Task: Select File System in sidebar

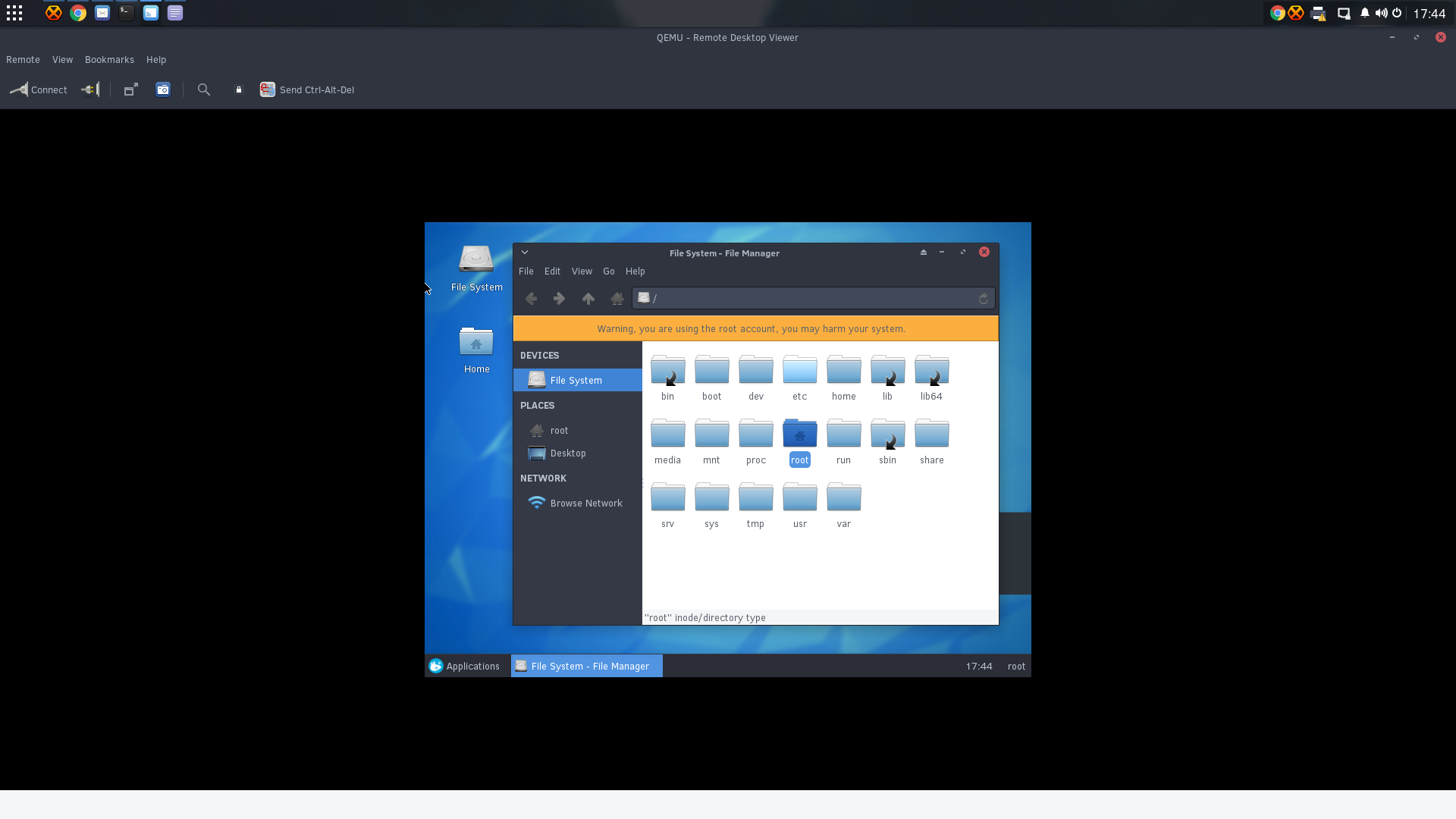Action: (578, 381)
